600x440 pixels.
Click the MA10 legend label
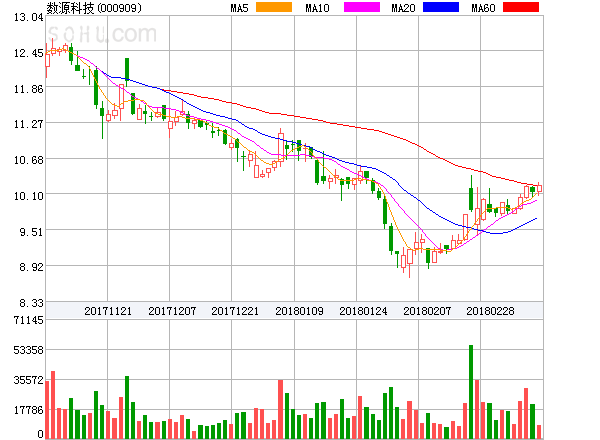click(317, 8)
